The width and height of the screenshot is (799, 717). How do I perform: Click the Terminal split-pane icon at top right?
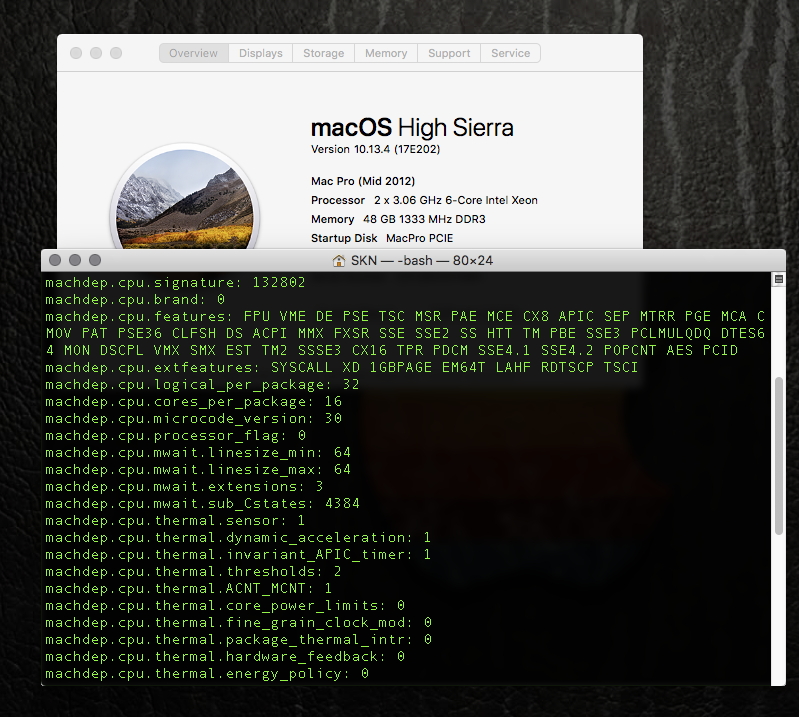pos(779,279)
